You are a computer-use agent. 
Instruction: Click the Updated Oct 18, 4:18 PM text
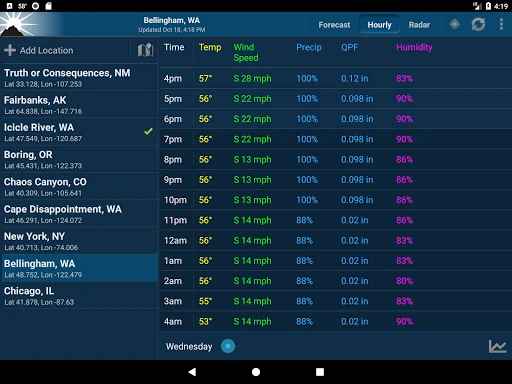[172, 30]
